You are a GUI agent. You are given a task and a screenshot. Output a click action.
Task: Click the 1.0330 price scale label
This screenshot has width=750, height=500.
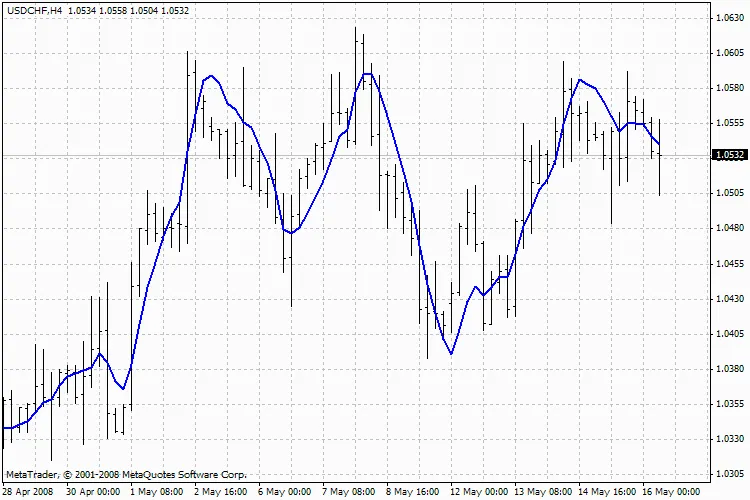click(x=727, y=439)
